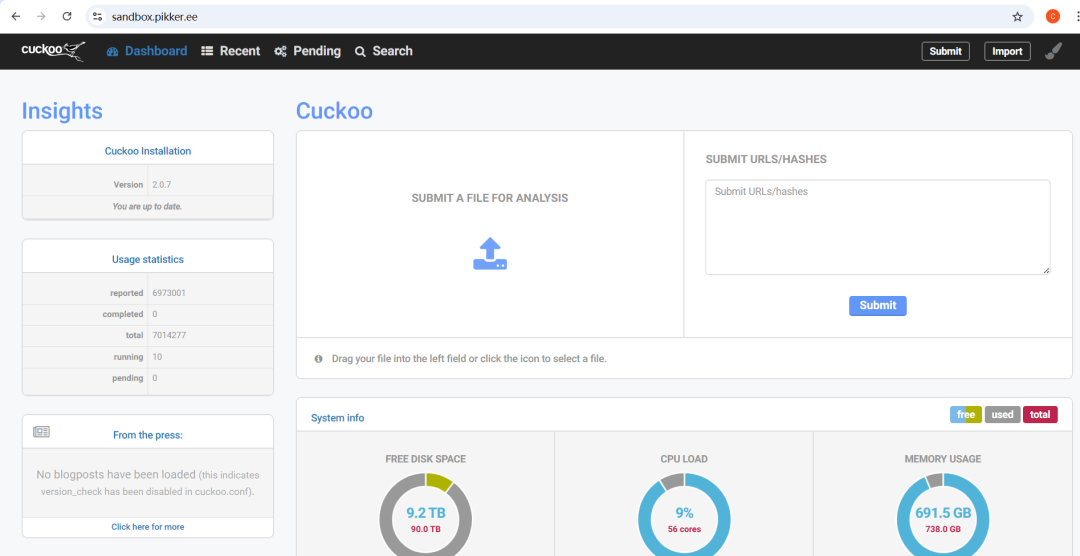Click the address bar URL sandbox.pikker.ee

pos(154,17)
